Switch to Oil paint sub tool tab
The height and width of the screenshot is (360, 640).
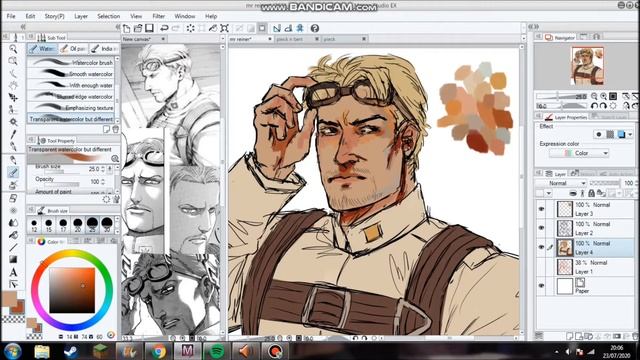tap(73, 49)
